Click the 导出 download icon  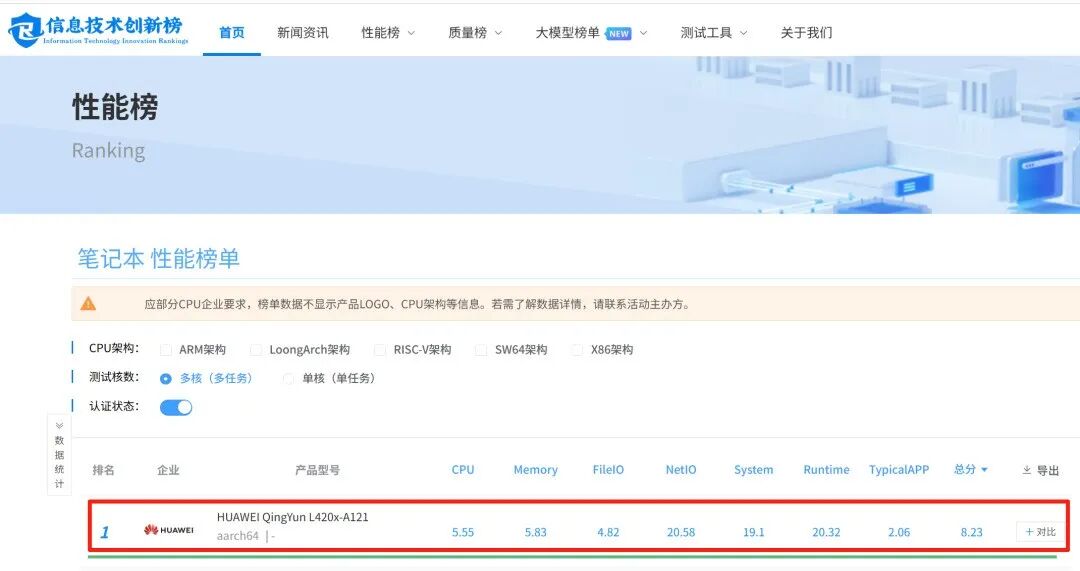pyautogui.click(x=1026, y=470)
